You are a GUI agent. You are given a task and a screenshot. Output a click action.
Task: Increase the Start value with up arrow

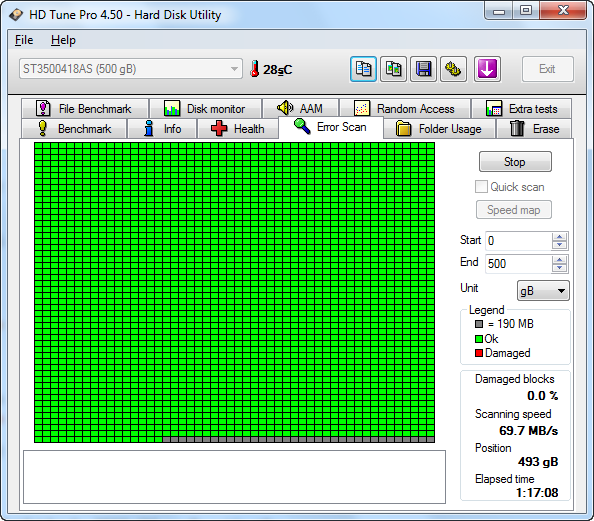click(x=559, y=237)
